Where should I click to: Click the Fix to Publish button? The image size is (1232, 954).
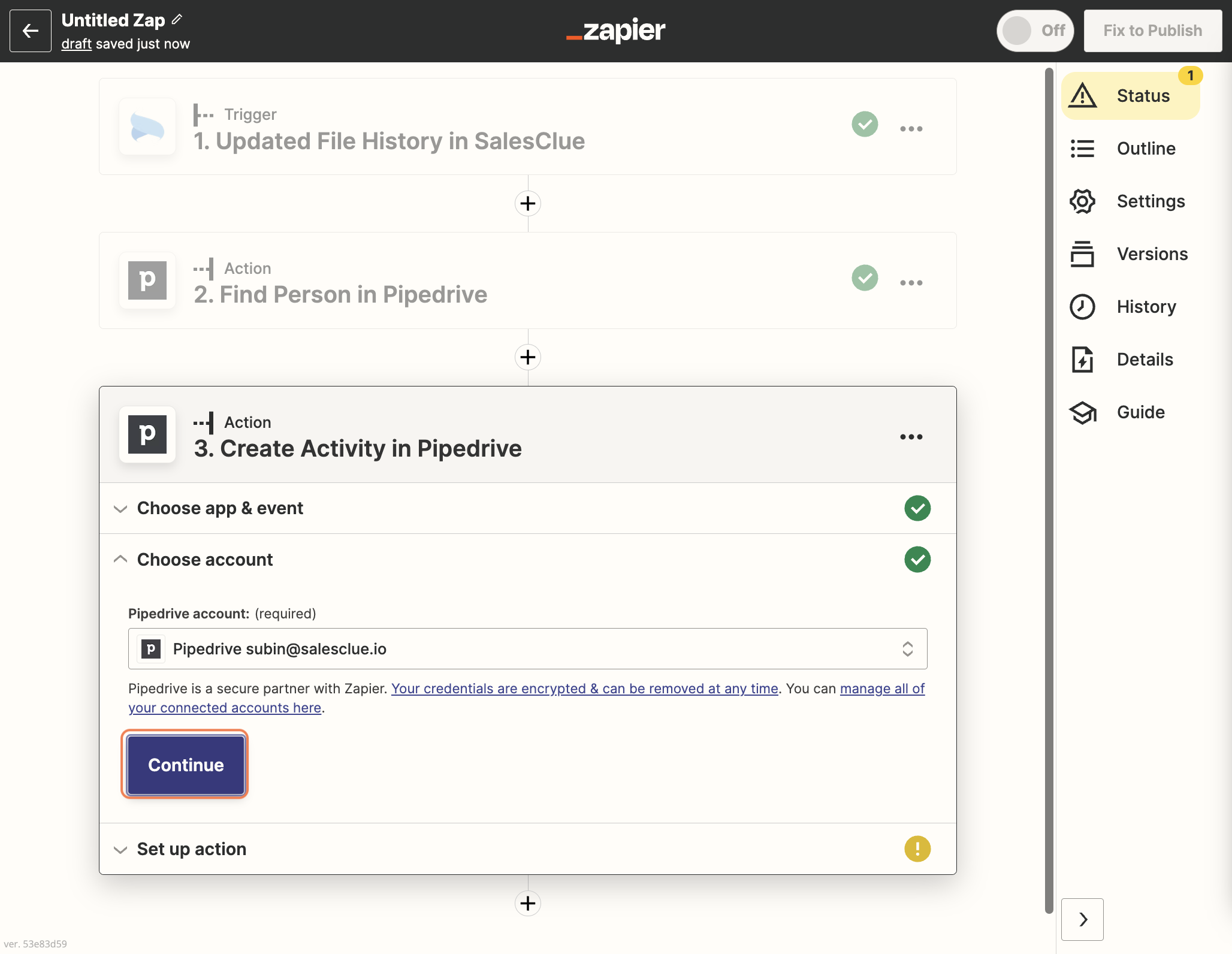(1152, 31)
